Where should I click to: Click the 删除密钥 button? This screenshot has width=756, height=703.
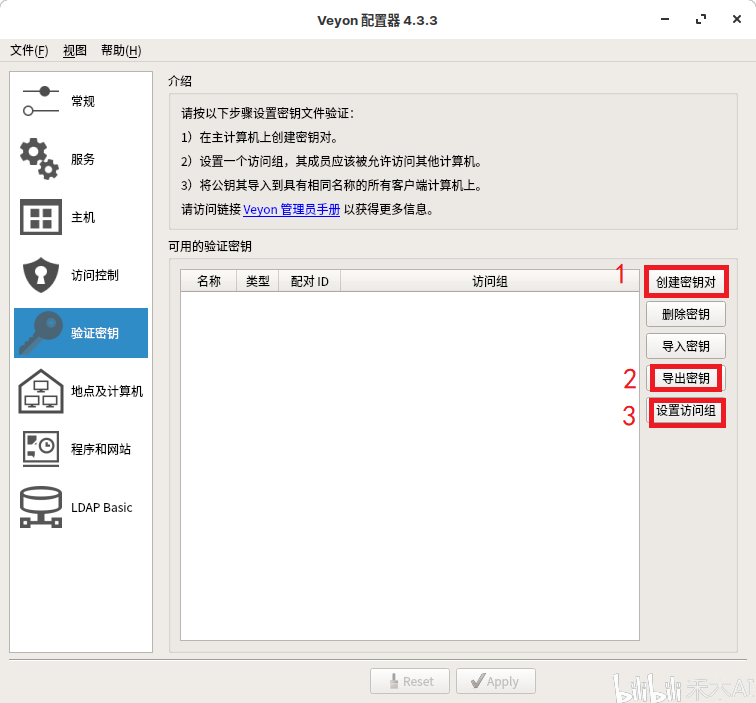(x=686, y=314)
